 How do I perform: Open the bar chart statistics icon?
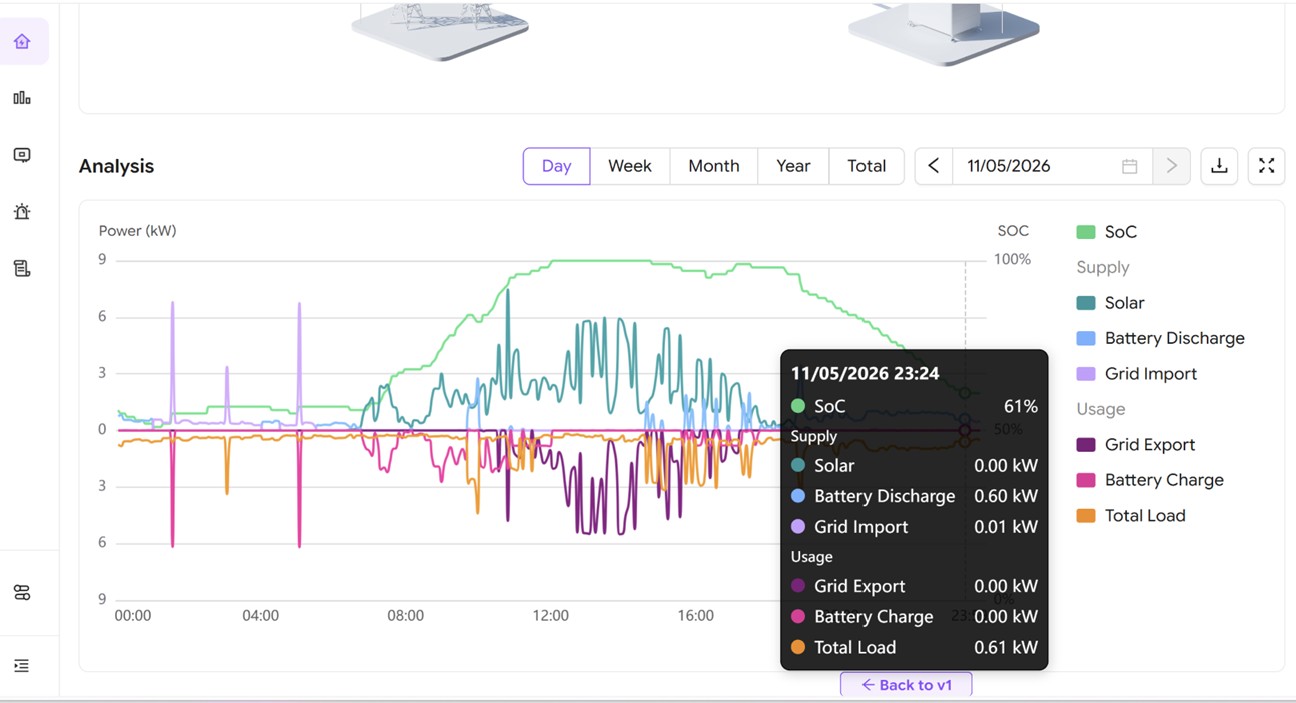click(22, 98)
